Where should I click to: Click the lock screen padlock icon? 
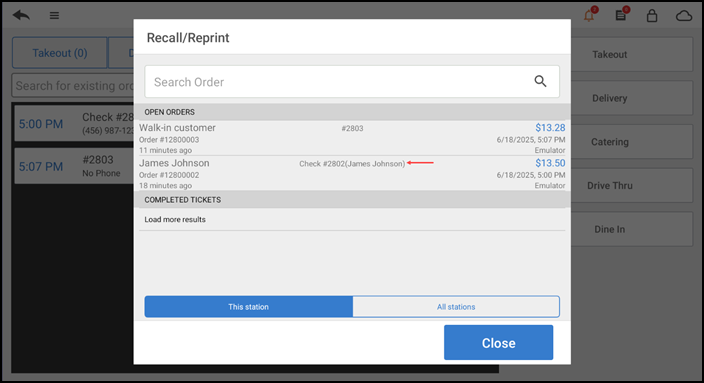click(652, 16)
